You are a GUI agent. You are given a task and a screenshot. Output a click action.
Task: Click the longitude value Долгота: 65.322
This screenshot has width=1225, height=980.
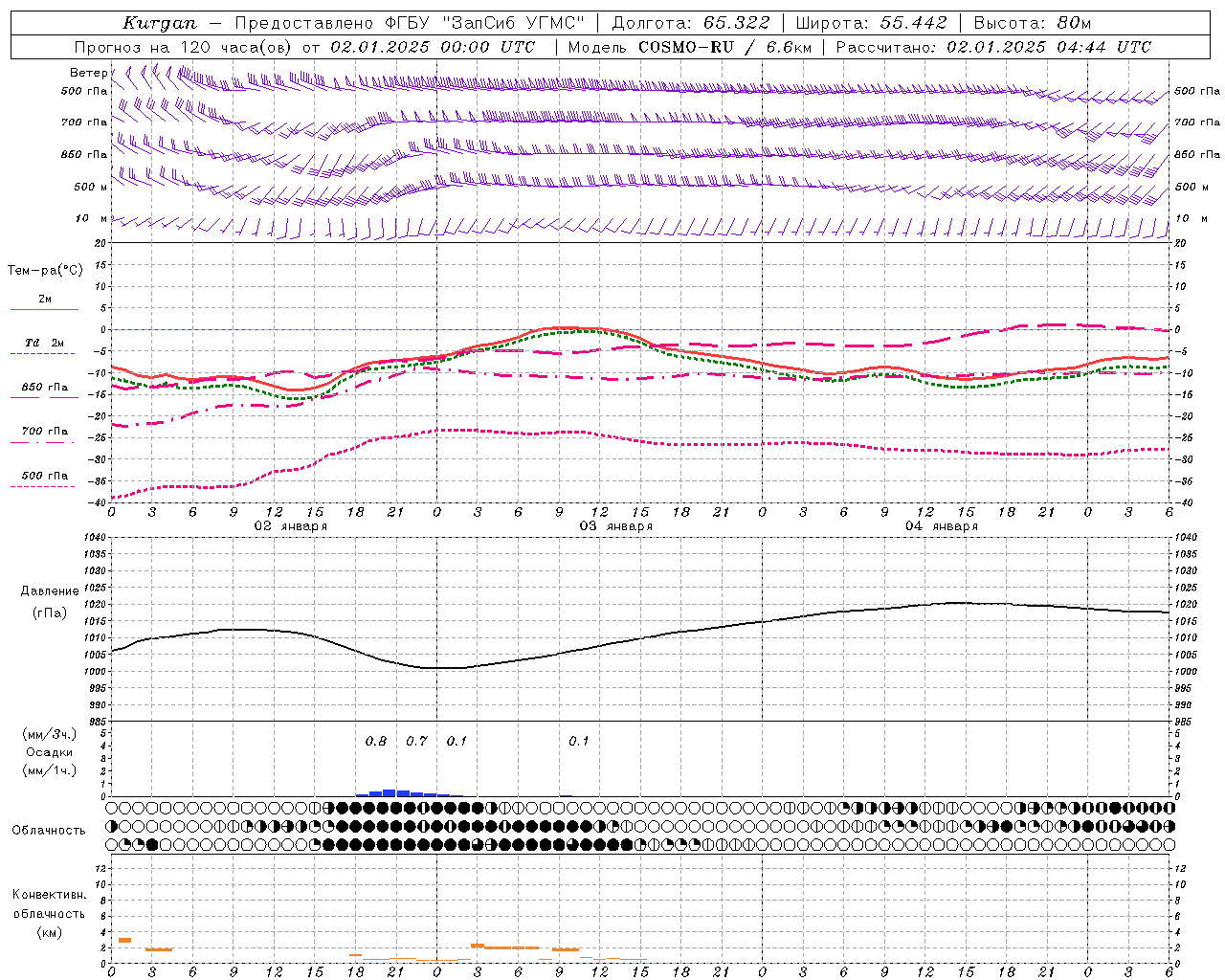click(x=690, y=23)
